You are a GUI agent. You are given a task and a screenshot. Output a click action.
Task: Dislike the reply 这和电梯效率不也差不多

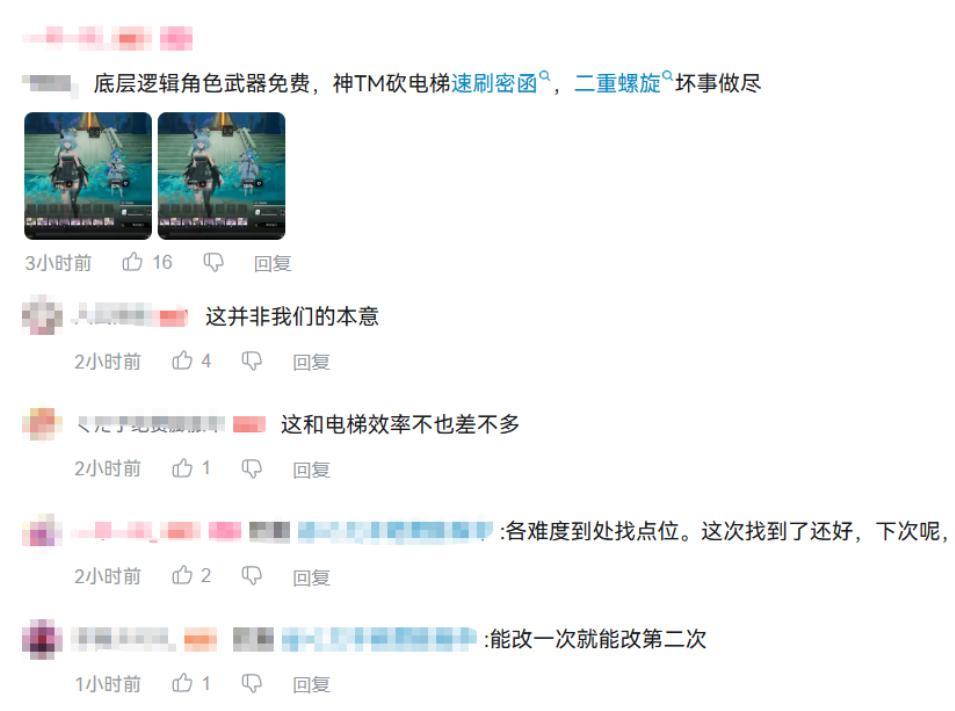click(x=252, y=469)
